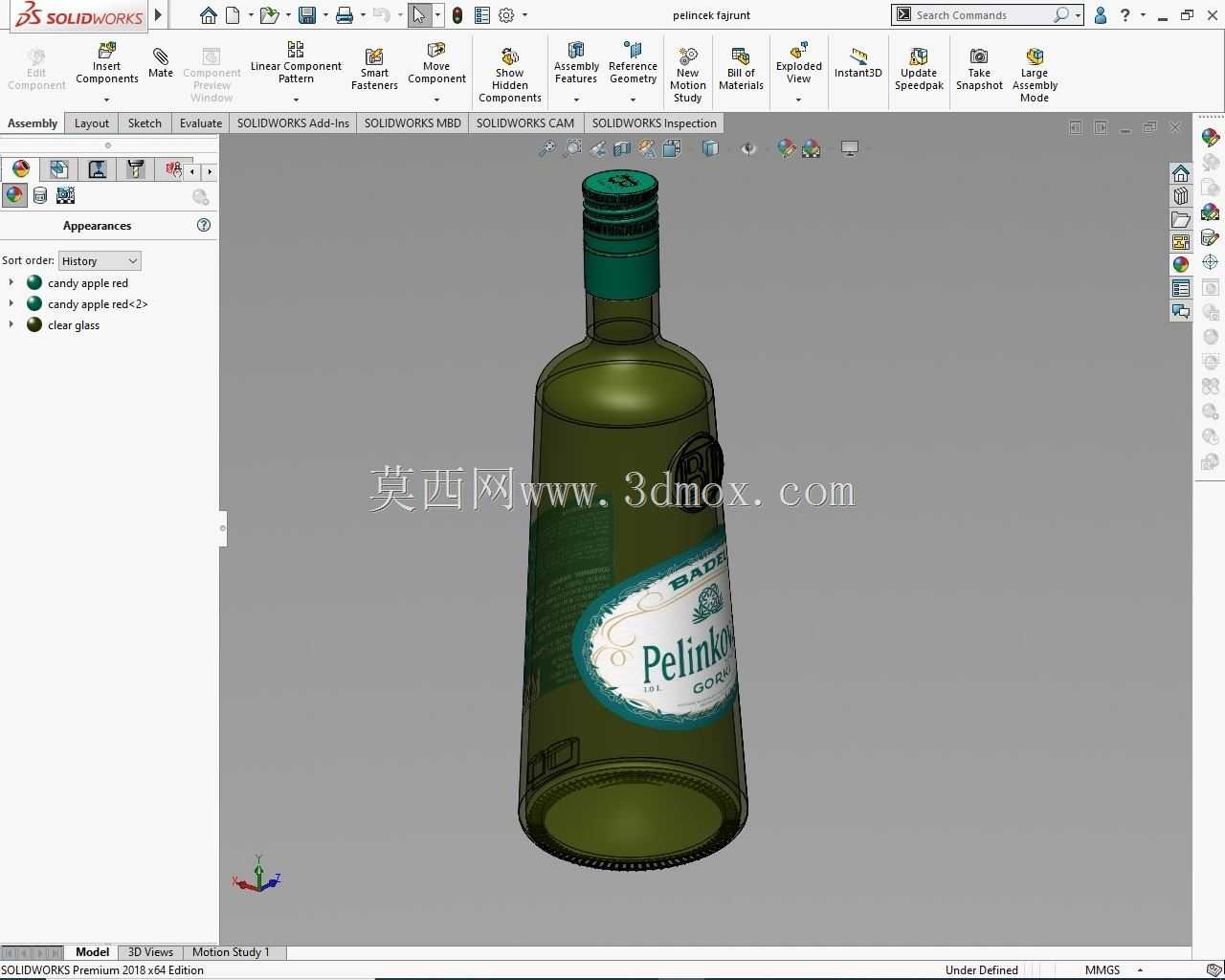Expand candy apple red<2> appearance node
1225x980 pixels.
pyautogui.click(x=11, y=303)
